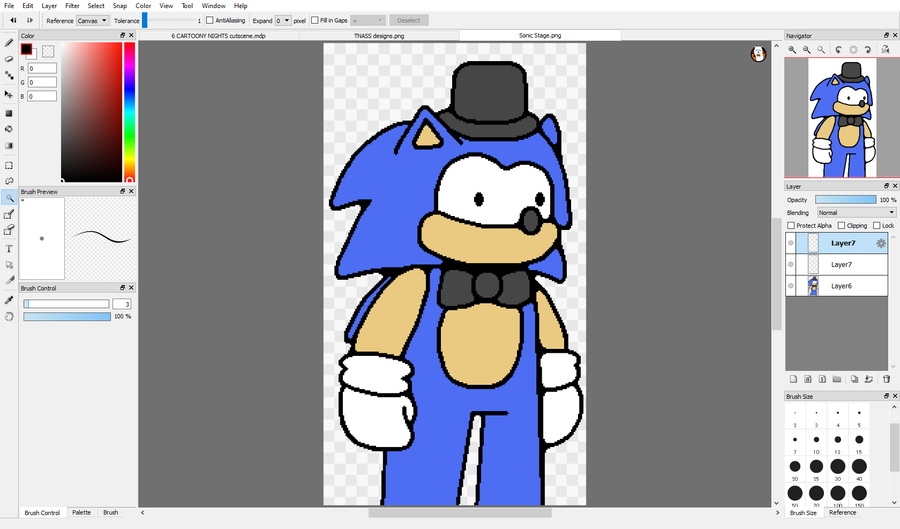
Task: Float the Layer panel
Action: (886, 186)
